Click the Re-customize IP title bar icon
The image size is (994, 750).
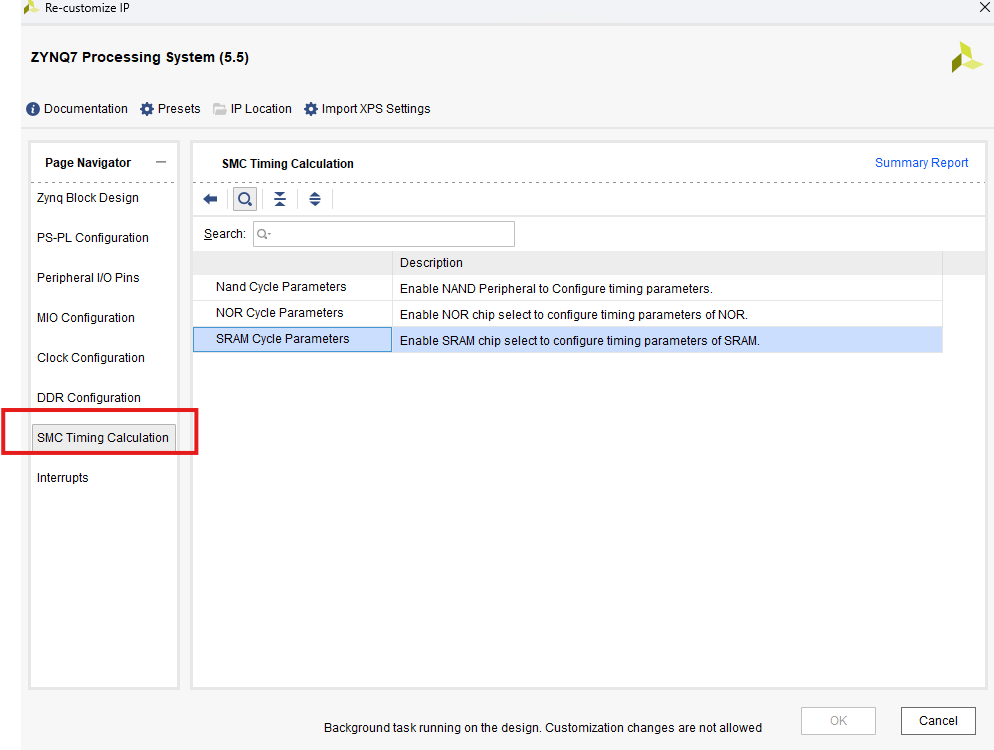tap(31, 8)
